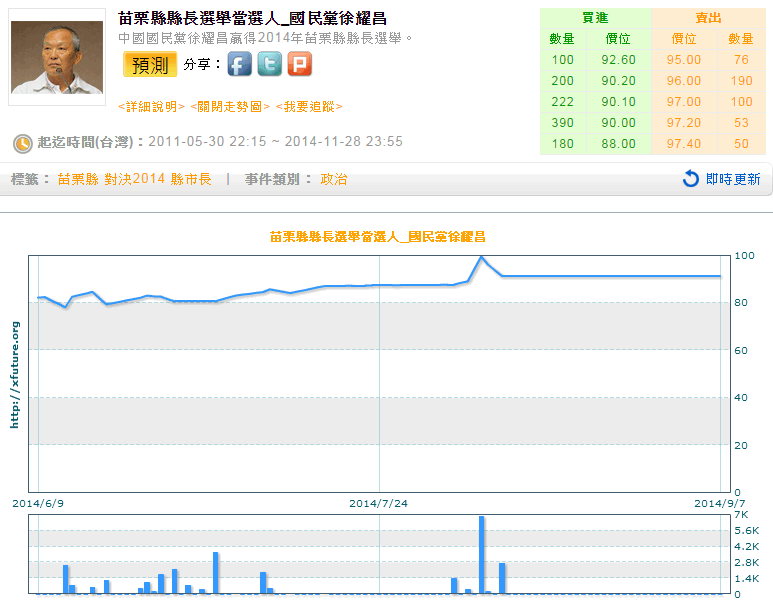Click the 2014/6/9 date axis label
Viewport: 773px width, 606px height.
[x=38, y=504]
